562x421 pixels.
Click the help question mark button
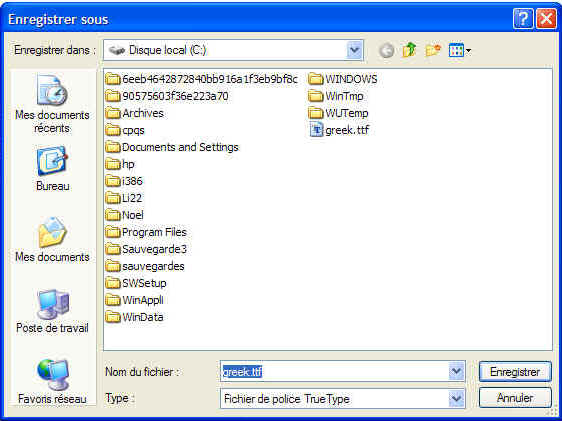(x=523, y=19)
